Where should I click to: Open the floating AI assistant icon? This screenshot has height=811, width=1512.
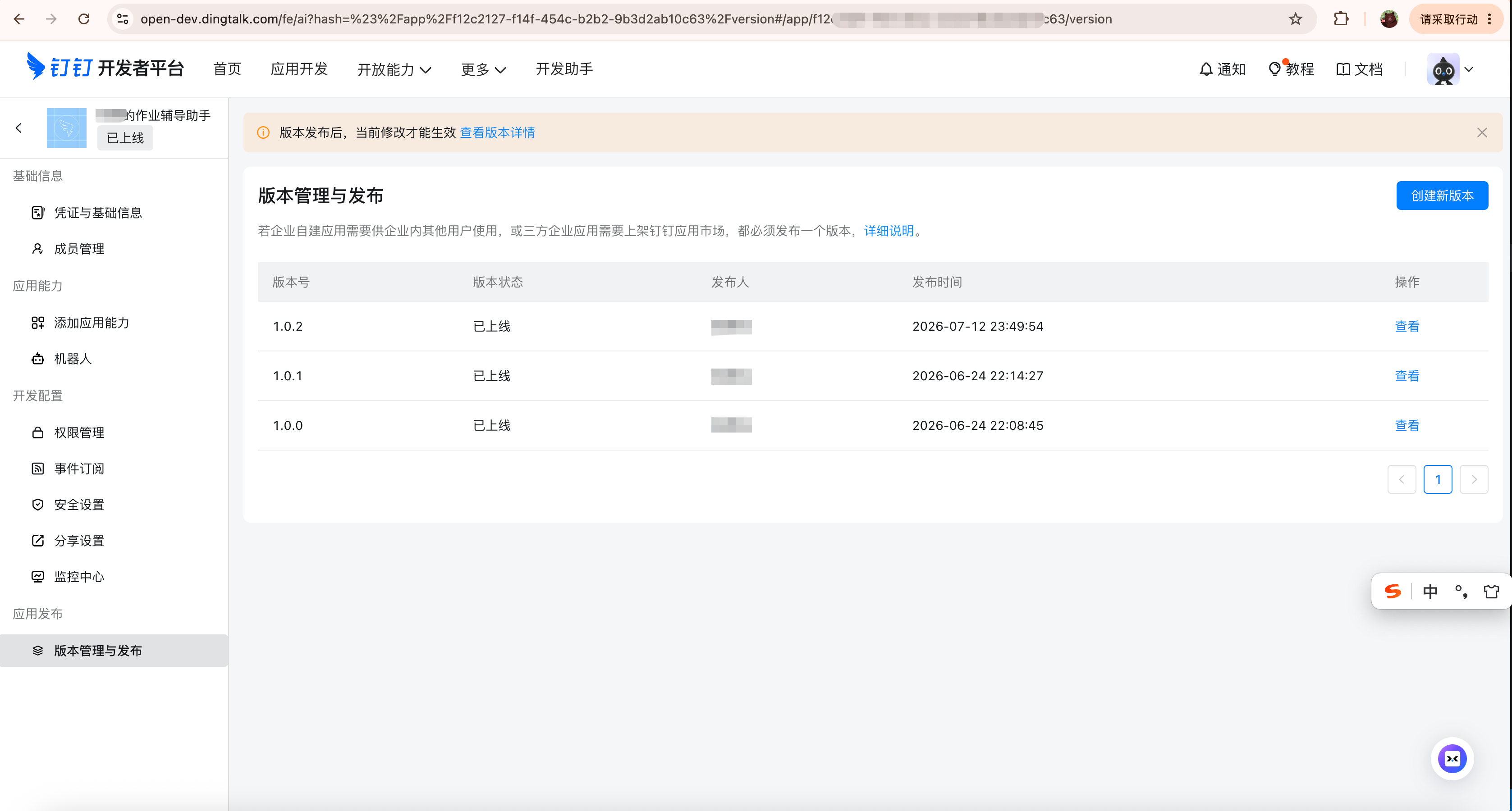pyautogui.click(x=1452, y=758)
